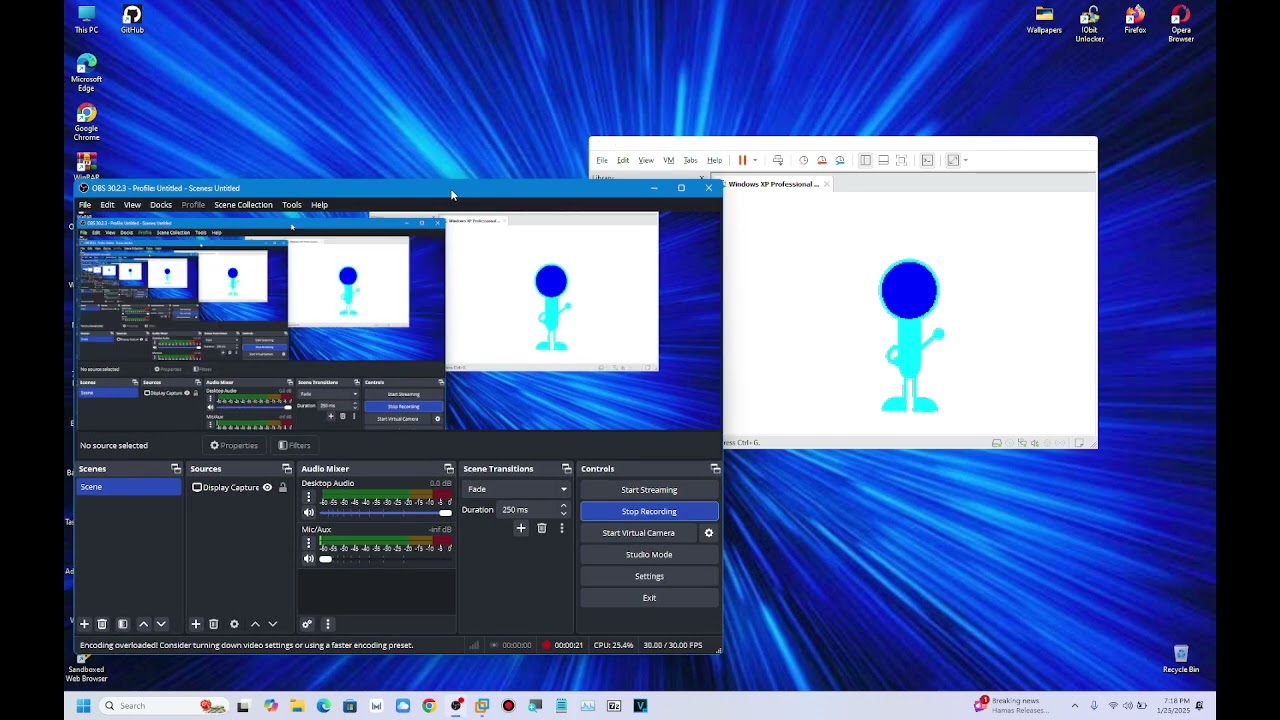Click the Exit button in Controls
The height and width of the screenshot is (720, 1280).
[x=649, y=598]
